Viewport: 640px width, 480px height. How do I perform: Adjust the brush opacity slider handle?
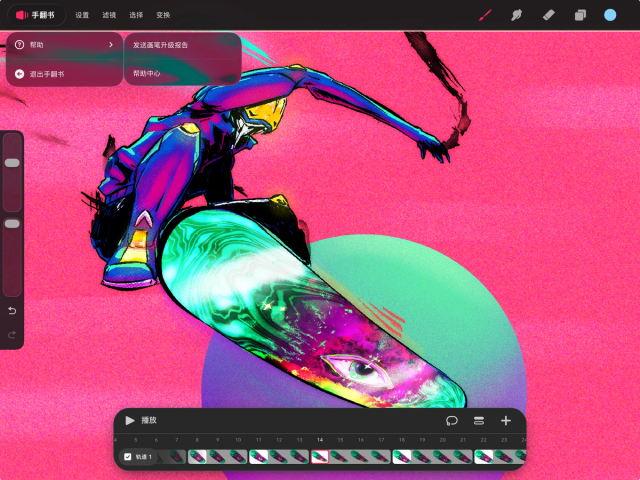click(12, 224)
